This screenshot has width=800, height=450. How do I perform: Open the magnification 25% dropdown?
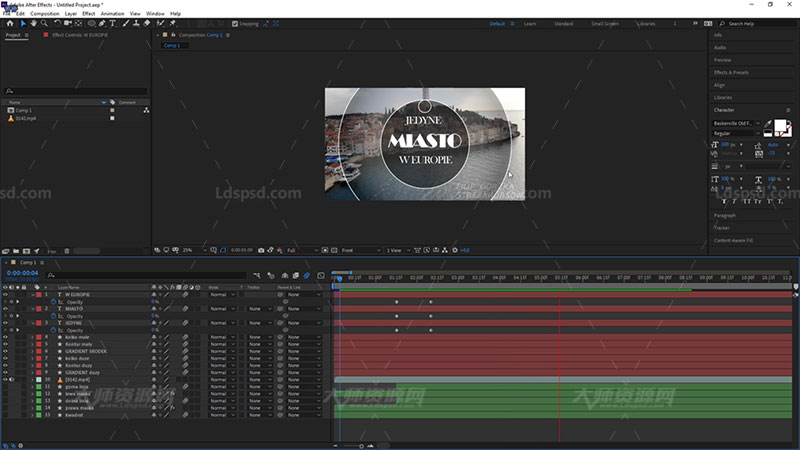pyautogui.click(x=194, y=251)
